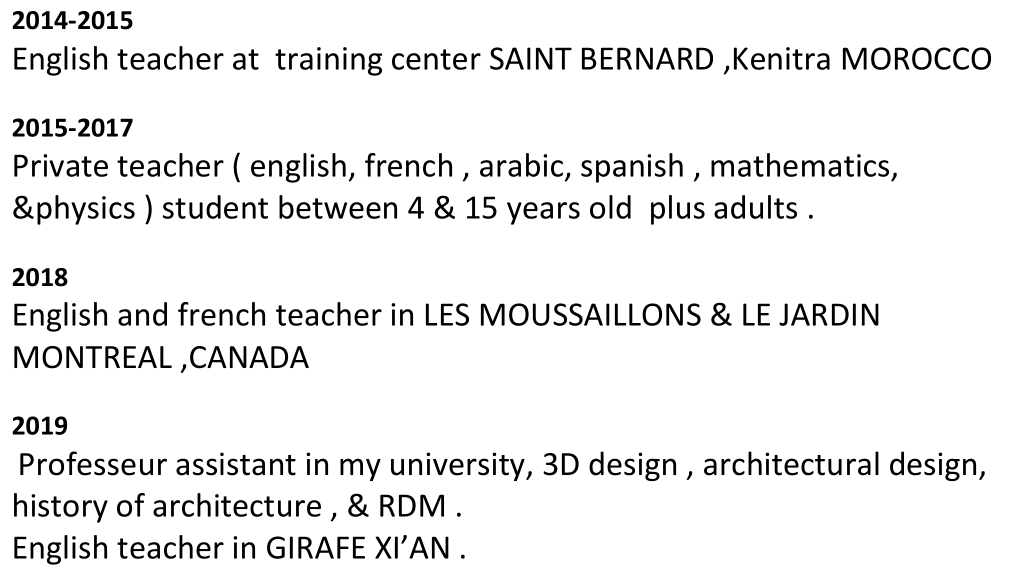Click the word mathematics
This screenshot has width=1032, height=576.
point(804,166)
